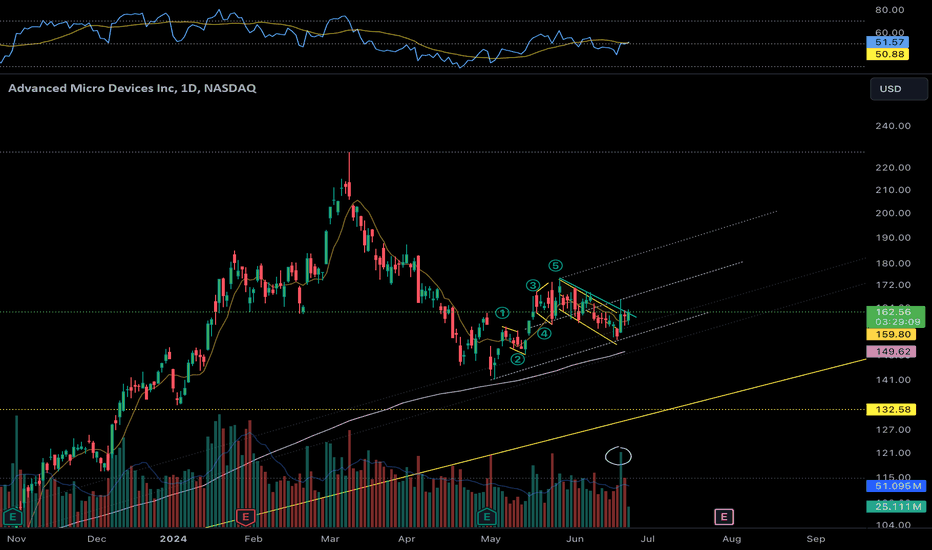Click the 220.00 price axis label
Viewport: 932px width, 550px height.
click(x=893, y=168)
